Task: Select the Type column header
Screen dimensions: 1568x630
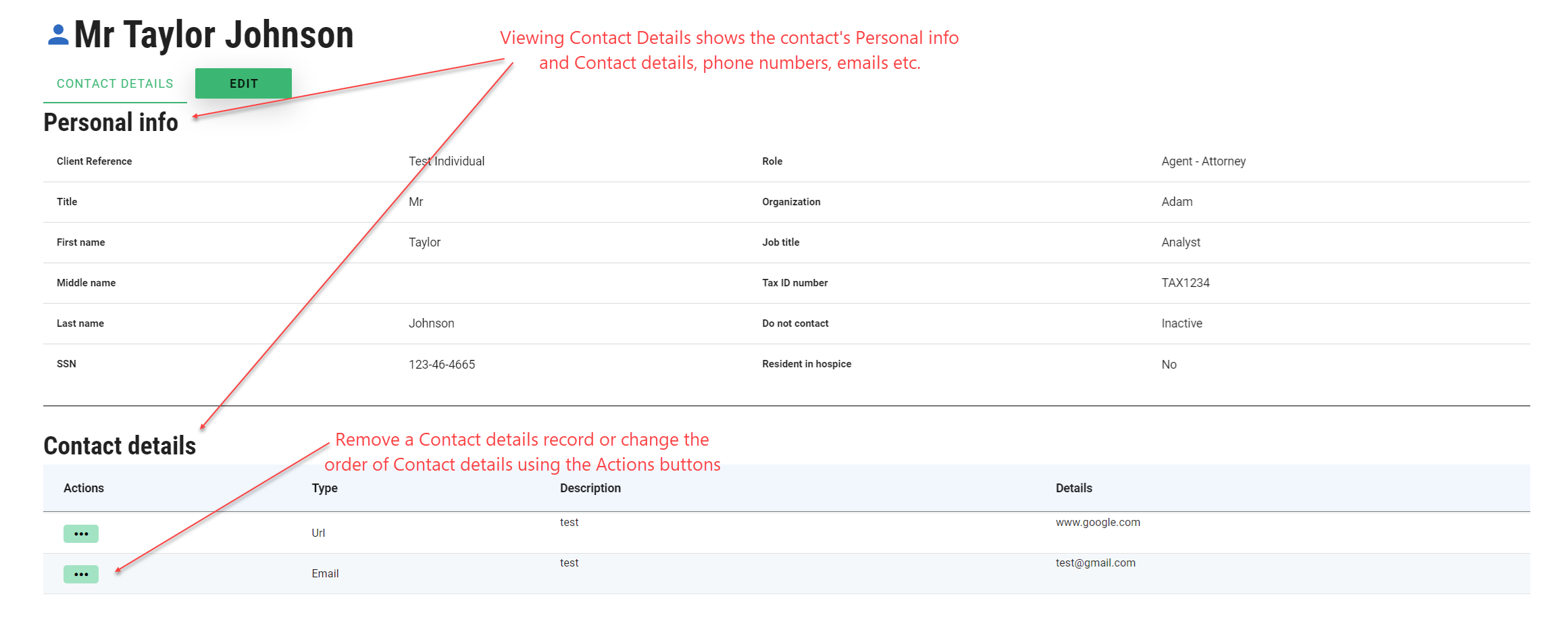Action: pos(324,488)
